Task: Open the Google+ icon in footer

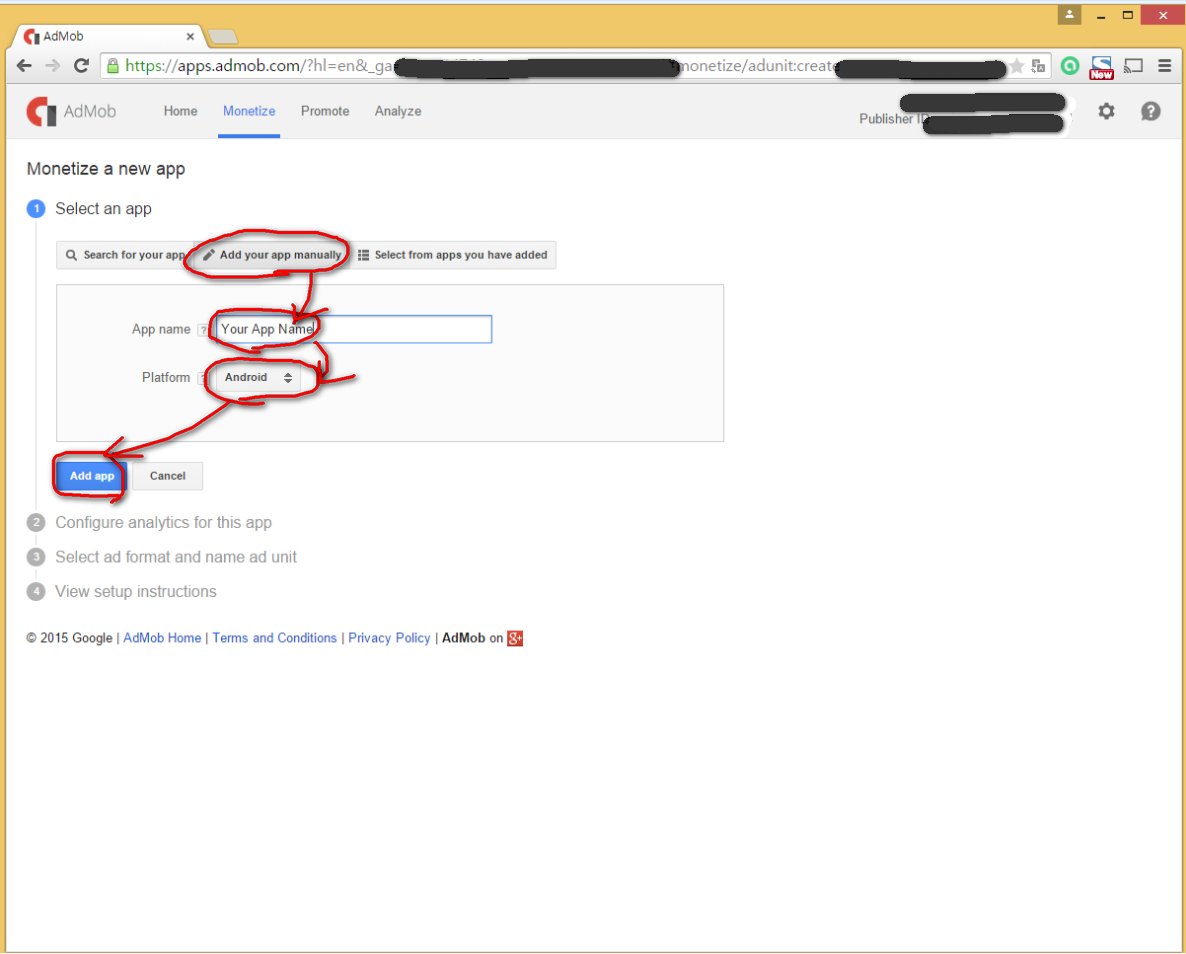Action: [515, 639]
